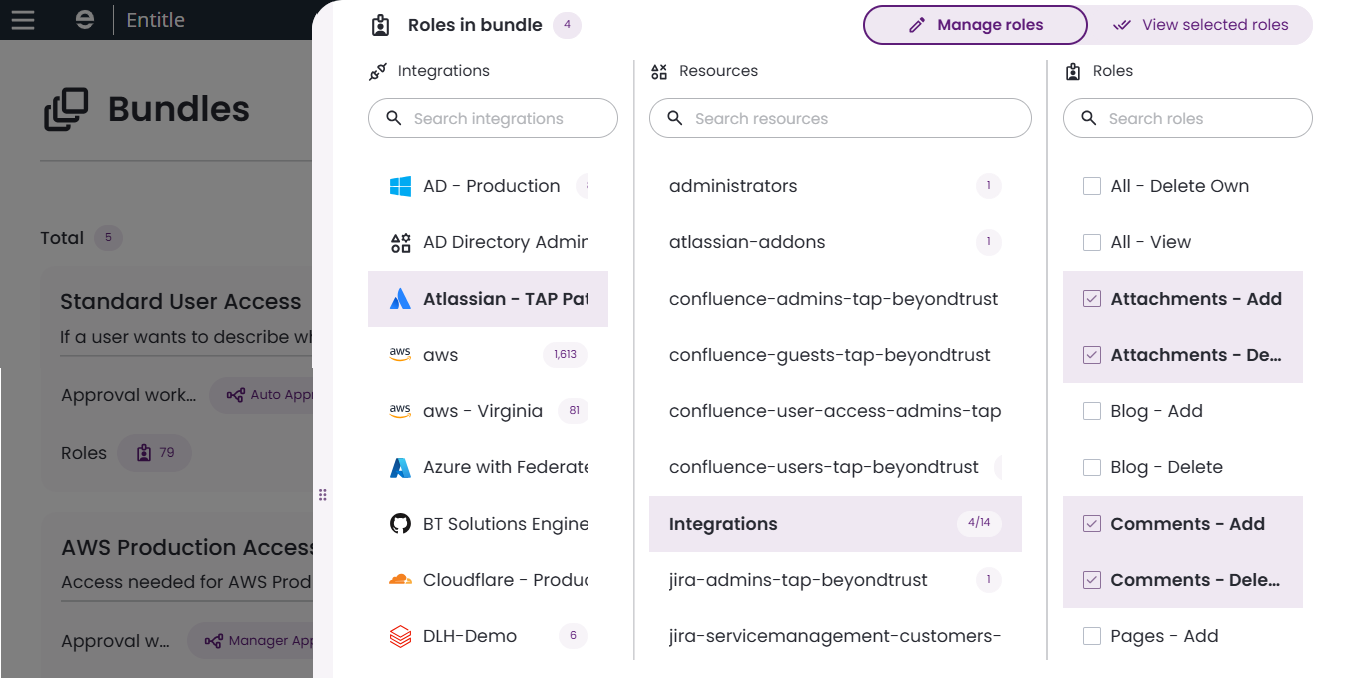Open the navigation hamburger menu
This screenshot has height=678, width=1358.
coord(23,20)
